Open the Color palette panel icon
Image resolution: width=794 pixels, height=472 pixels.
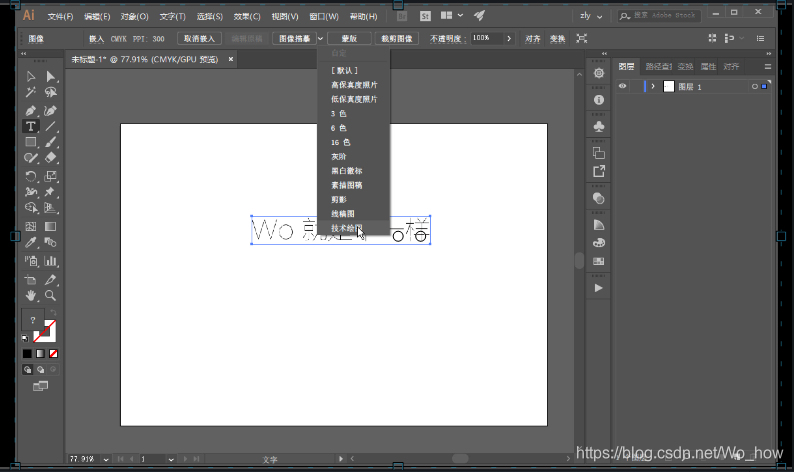point(599,243)
